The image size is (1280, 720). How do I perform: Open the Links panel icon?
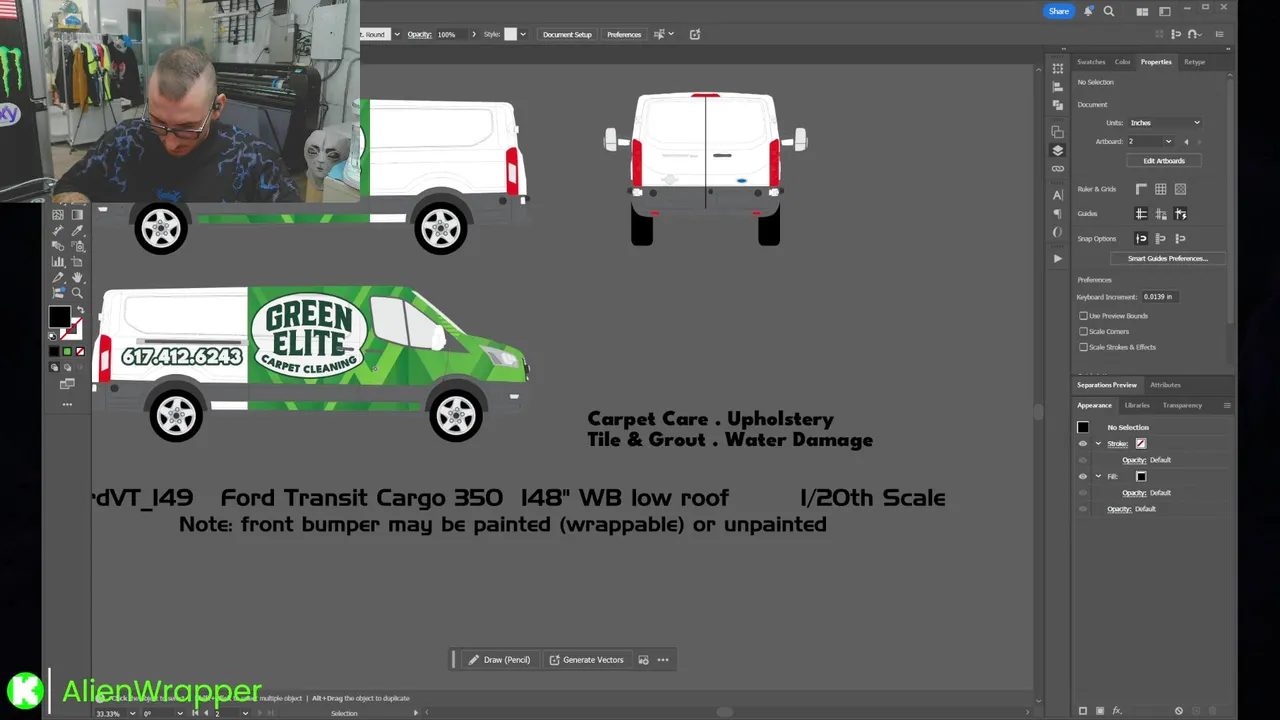(x=1057, y=169)
